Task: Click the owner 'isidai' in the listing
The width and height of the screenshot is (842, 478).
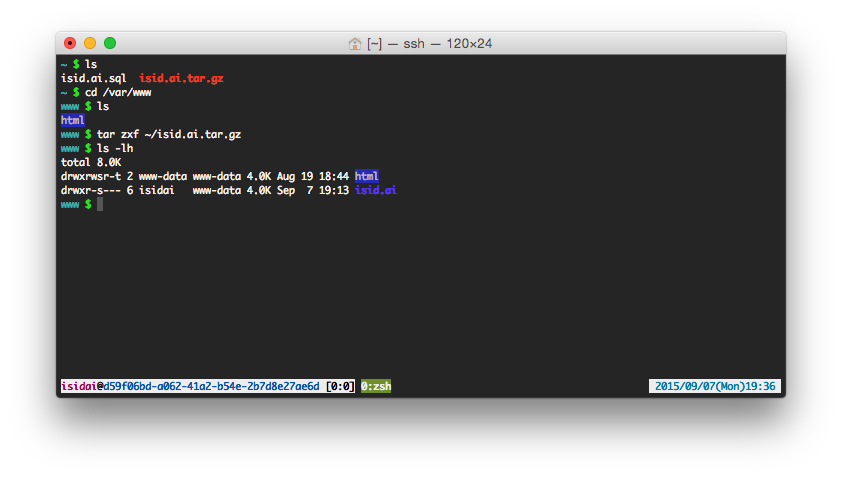Action: [156, 190]
